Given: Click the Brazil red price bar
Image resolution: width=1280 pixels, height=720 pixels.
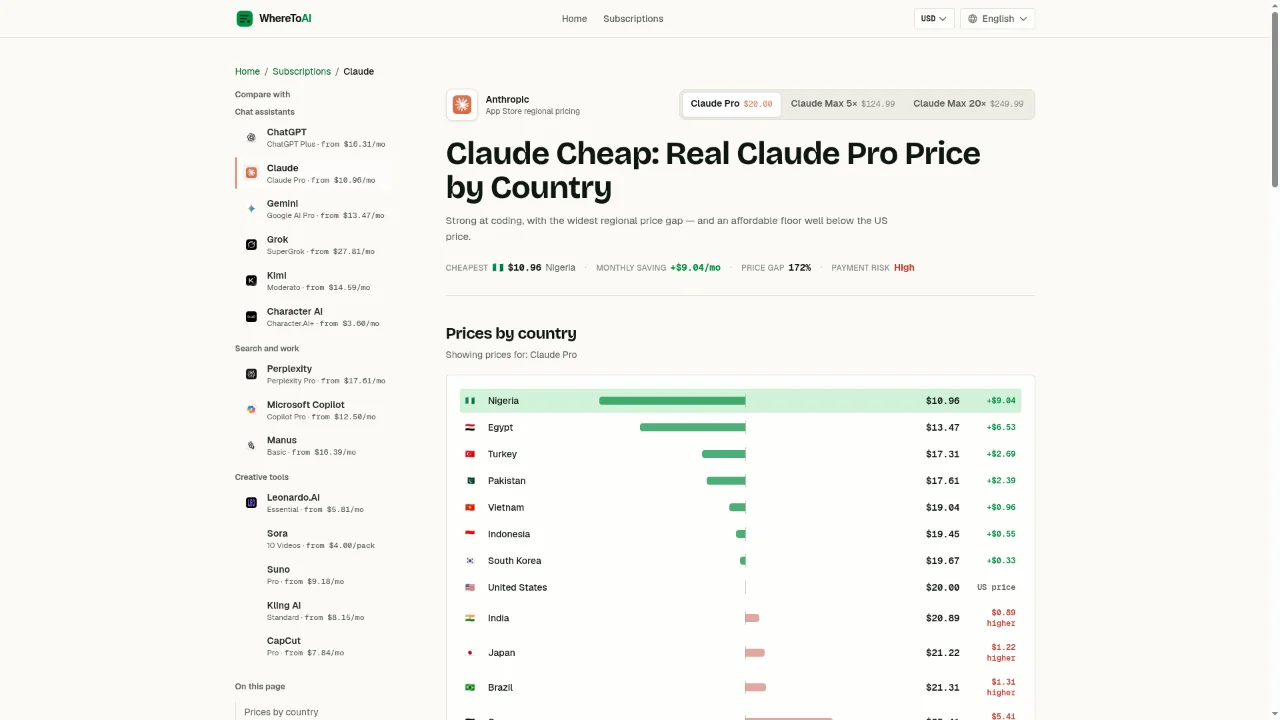Looking at the screenshot, I should click(x=756, y=687).
